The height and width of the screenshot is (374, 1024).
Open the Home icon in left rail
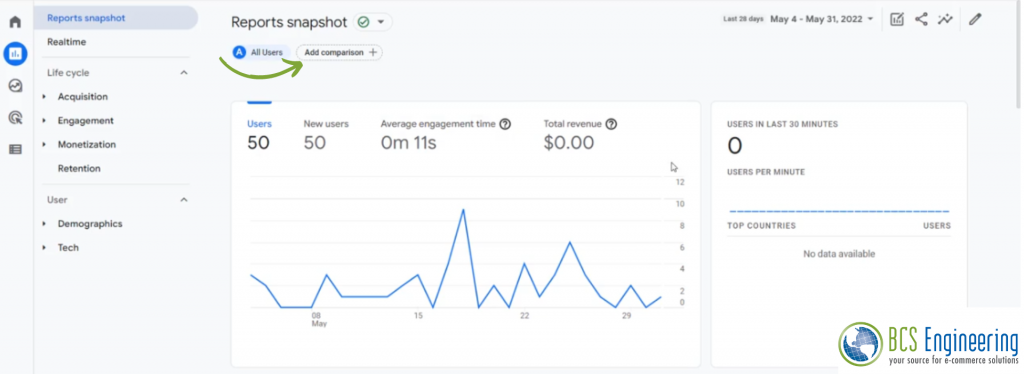(15, 22)
